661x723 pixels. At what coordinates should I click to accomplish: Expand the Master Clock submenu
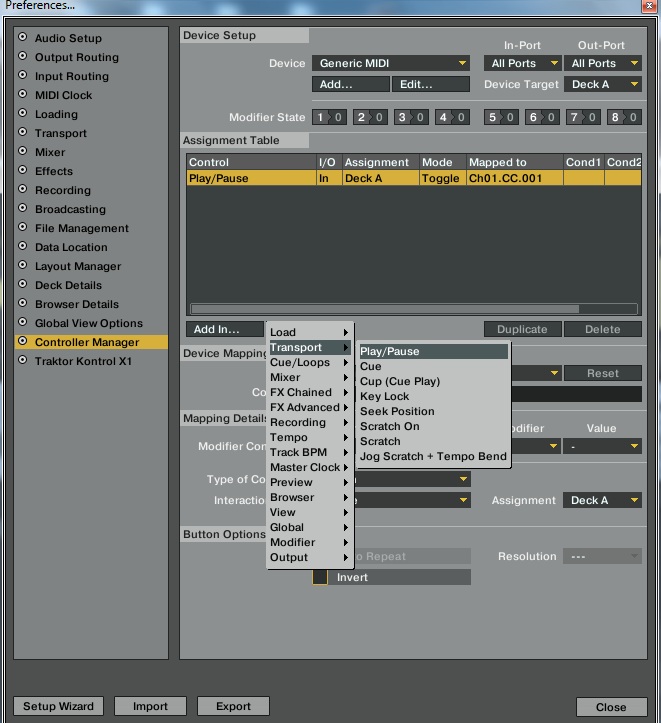(309, 467)
